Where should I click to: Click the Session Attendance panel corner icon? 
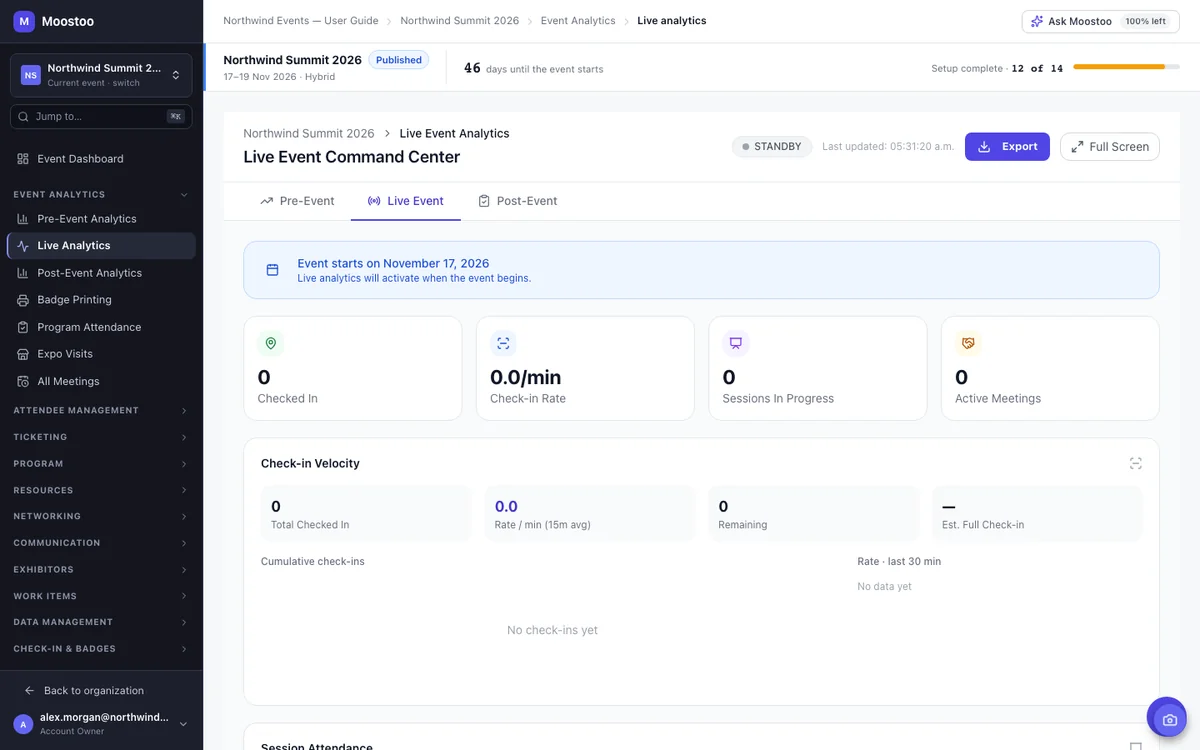[x=1136, y=747]
